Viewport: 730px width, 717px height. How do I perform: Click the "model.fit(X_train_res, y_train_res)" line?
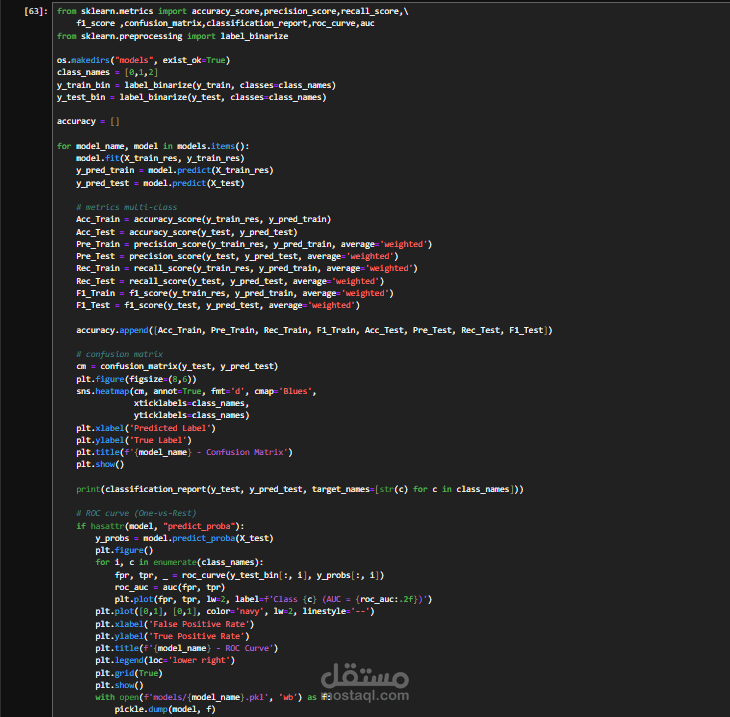tap(160, 158)
